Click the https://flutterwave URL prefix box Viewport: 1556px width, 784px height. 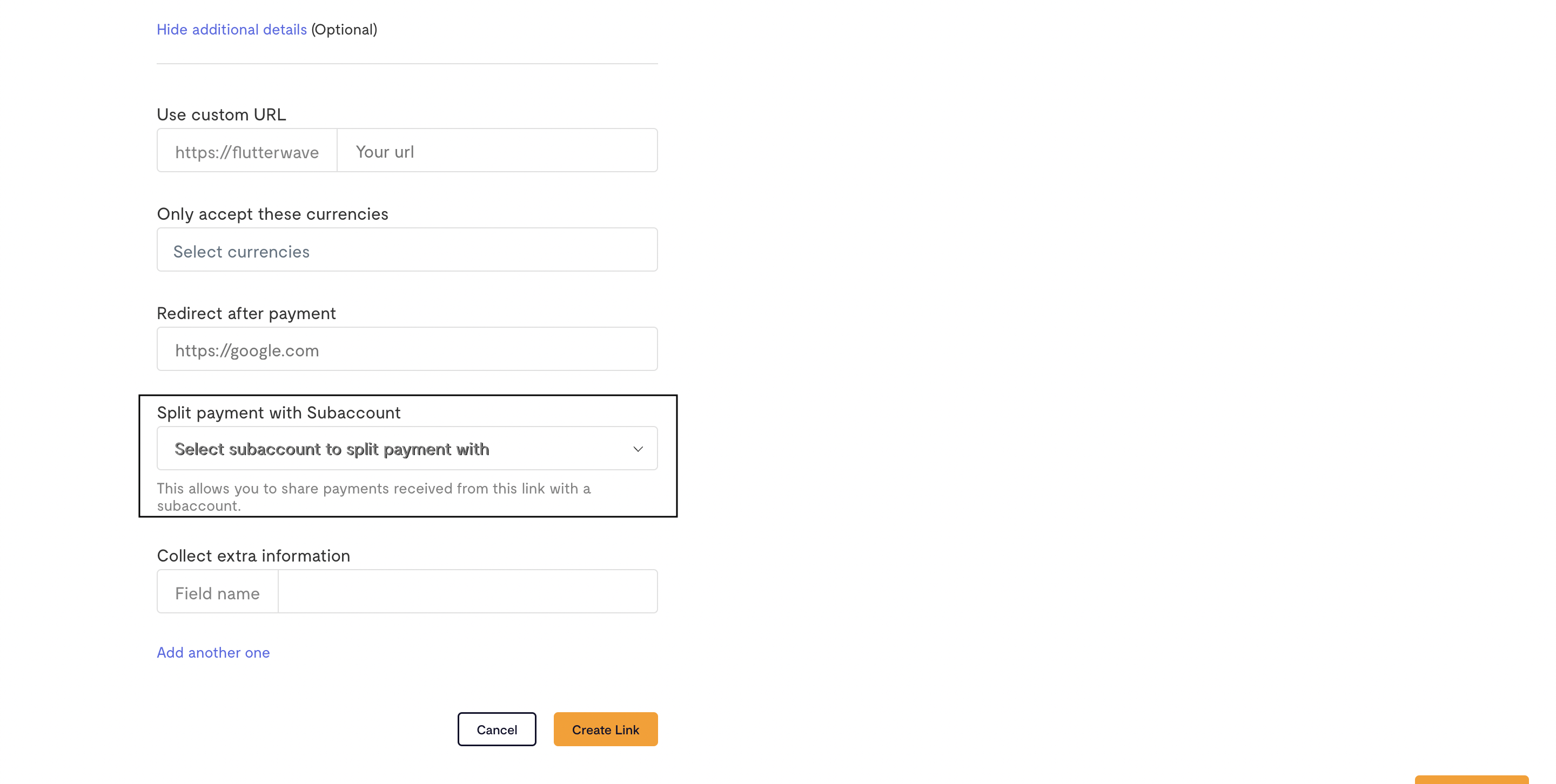tap(246, 151)
